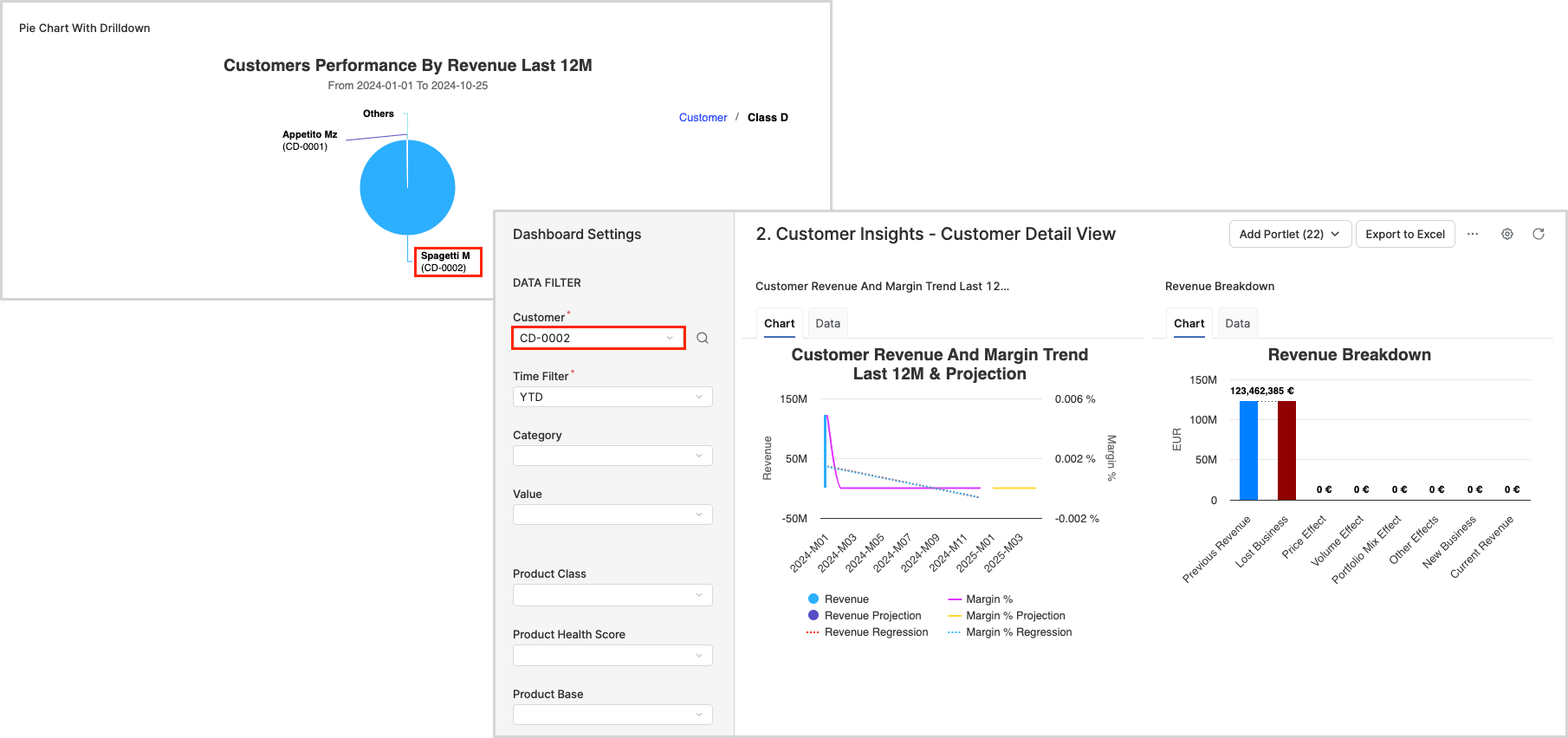Image resolution: width=1568 pixels, height=738 pixels.
Task: Click the dark red Lost Business bar
Action: [1286, 450]
